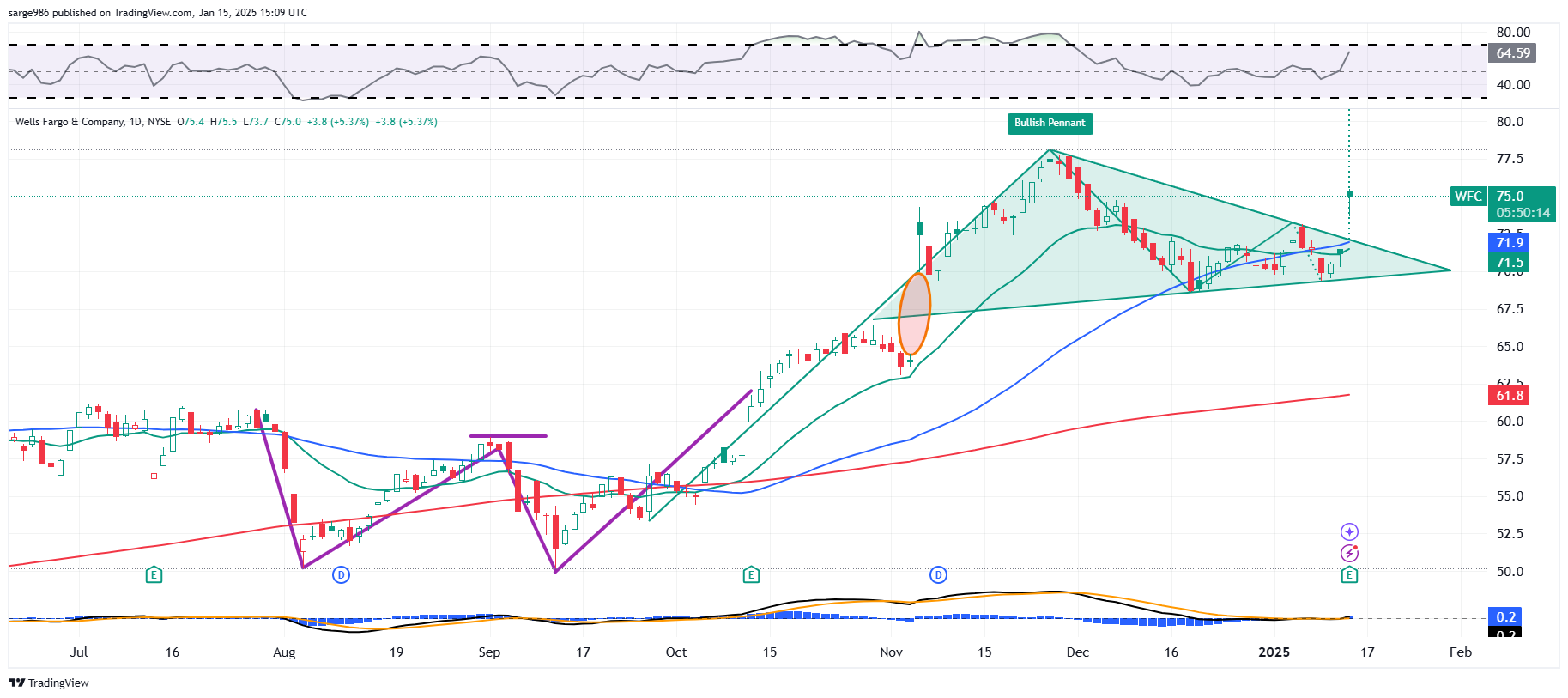Screen dimensions: 1568x698
Task: Open the dividend D marker in November
Action: pos(939,574)
